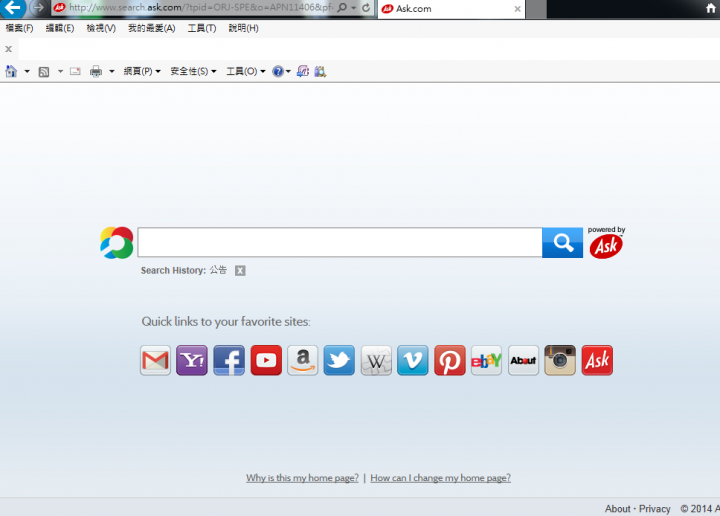This screenshot has height=516, width=720.
Task: Open the Facebook quick link
Action: 229,360
